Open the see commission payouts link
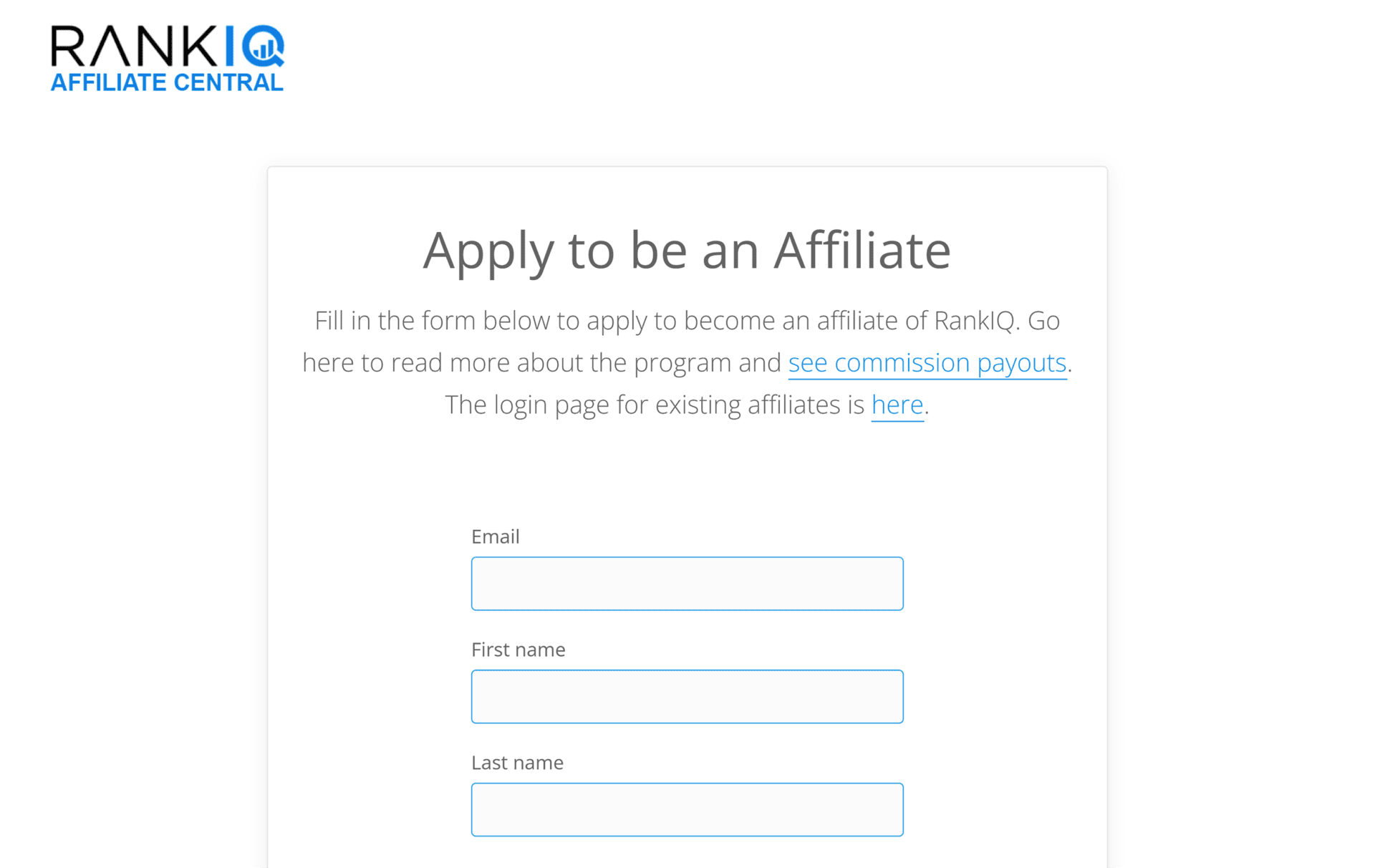Screen dimensions: 1375x868 (927, 363)
